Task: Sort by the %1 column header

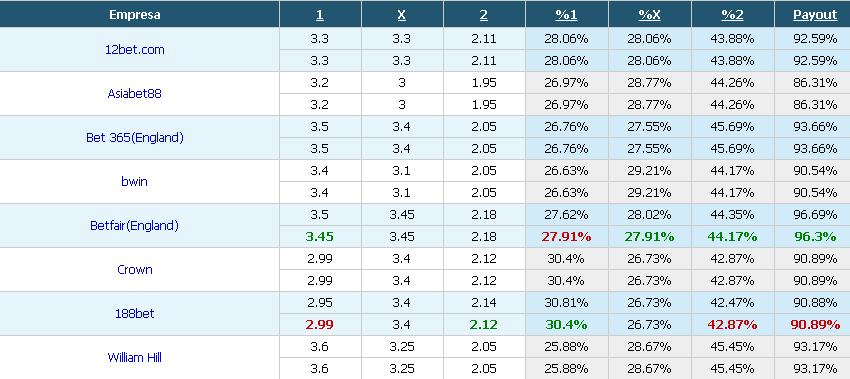Action: 566,15
